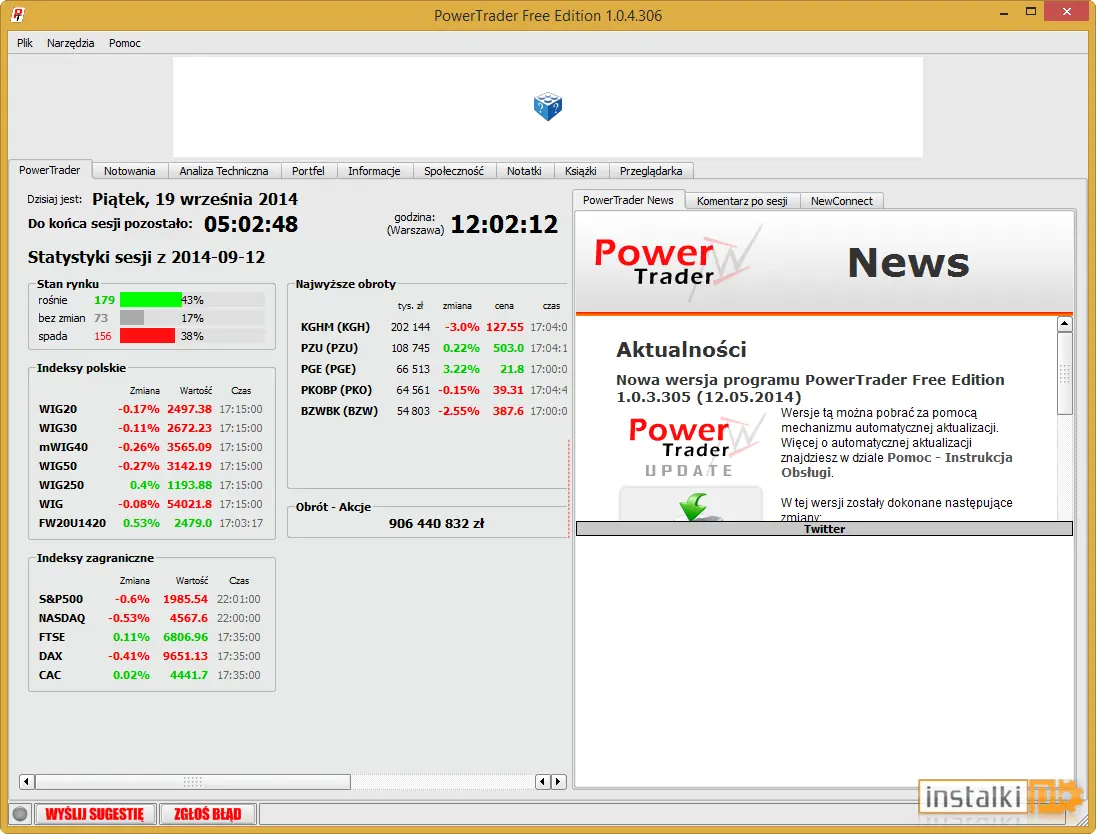
Task: Click the red 'spada' progress bar
Action: 147,336
